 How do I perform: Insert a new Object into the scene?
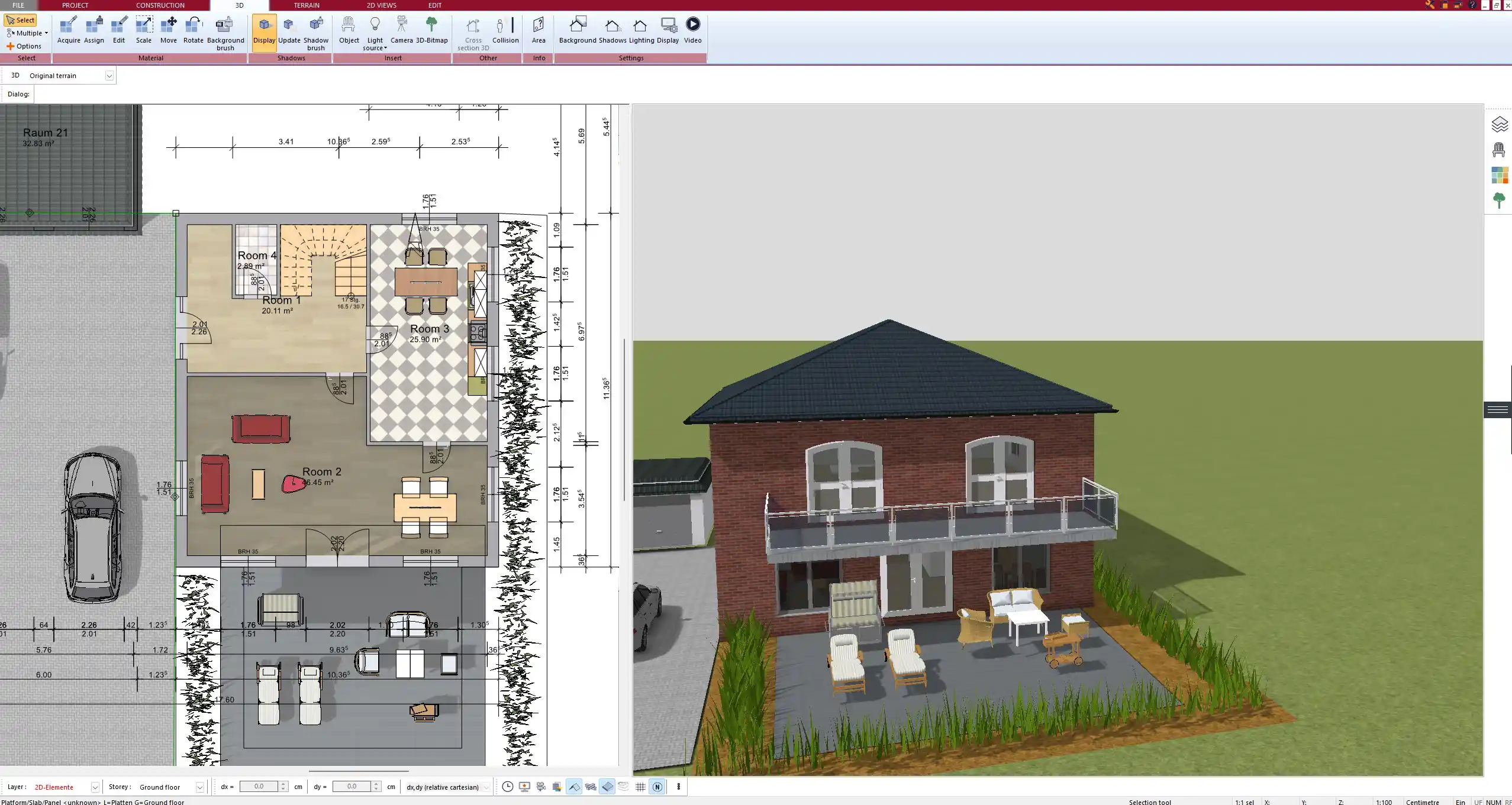pyautogui.click(x=349, y=28)
